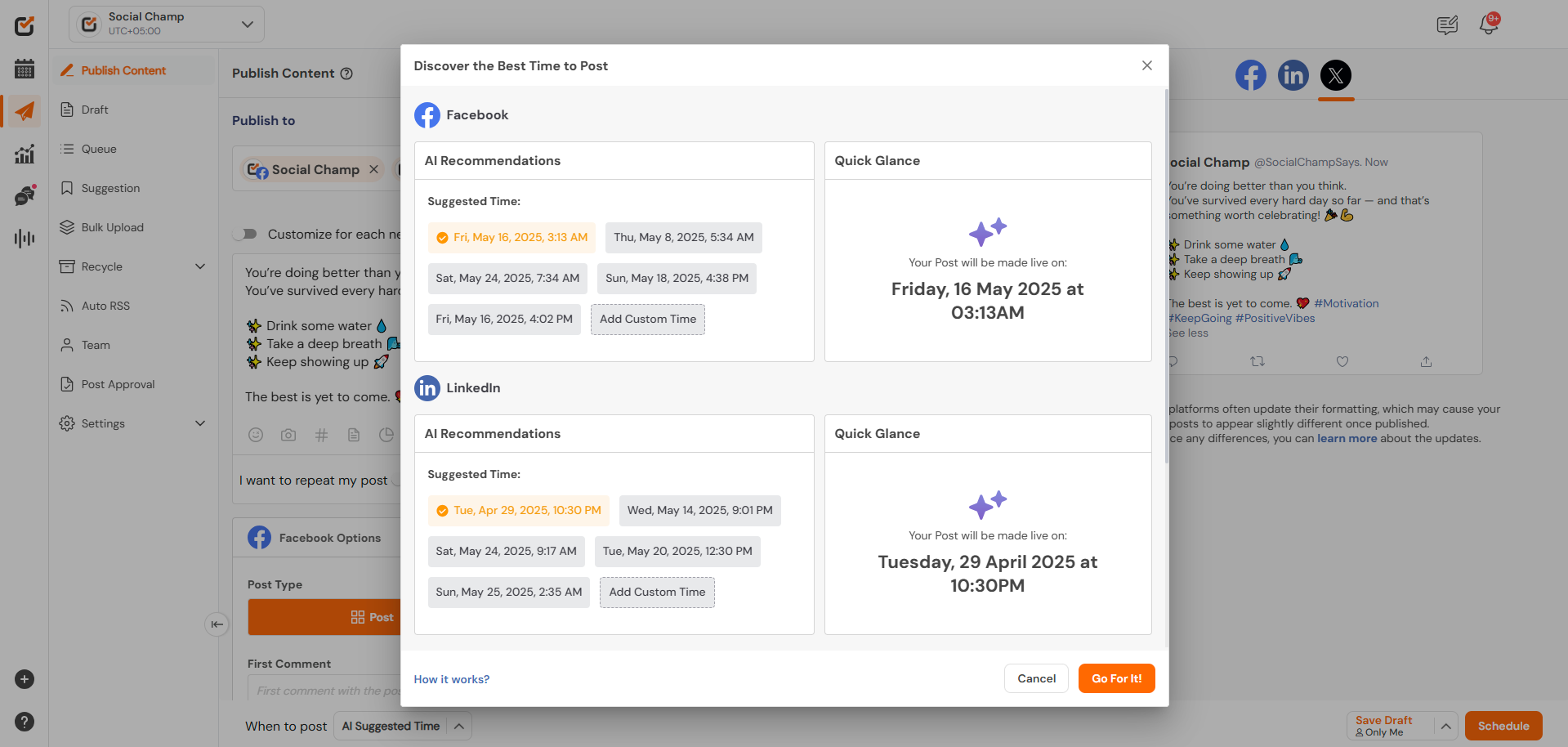This screenshot has width=1568, height=747.
Task: Open Save Draft options arrow
Action: tap(1445, 726)
